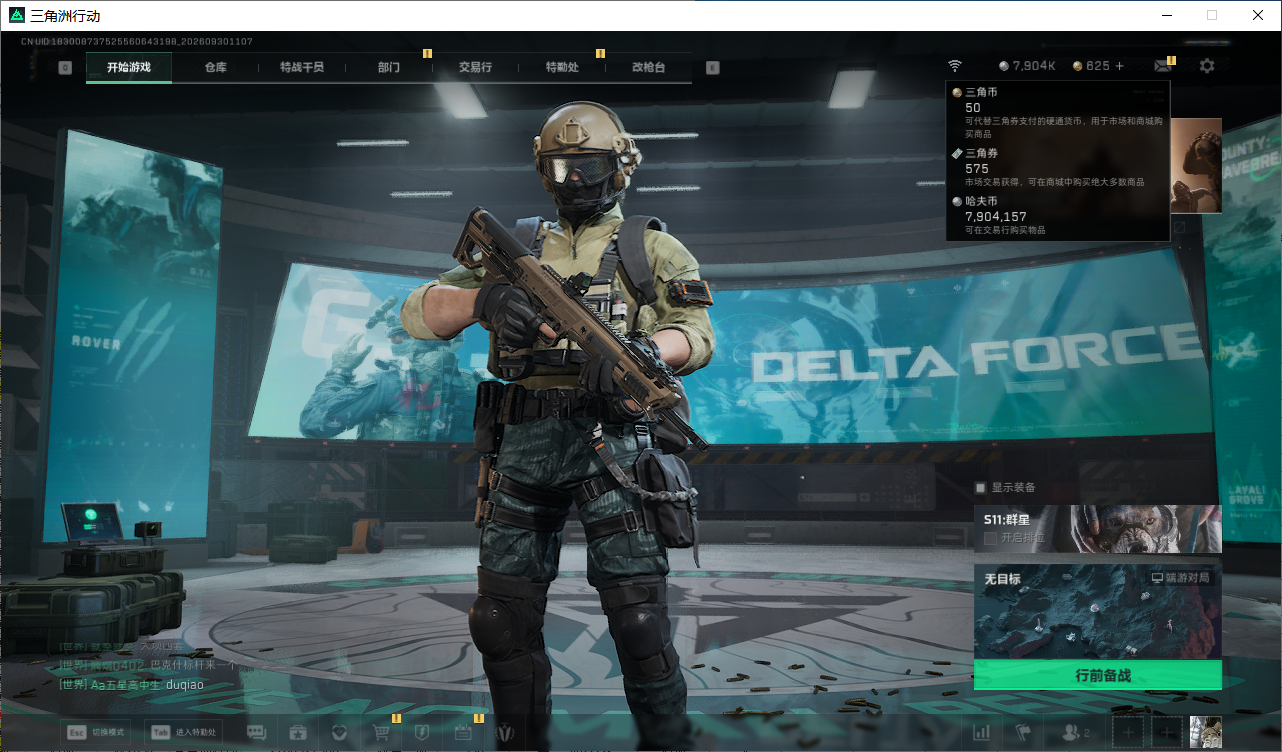Switch to the 仓库 tab

(x=216, y=68)
